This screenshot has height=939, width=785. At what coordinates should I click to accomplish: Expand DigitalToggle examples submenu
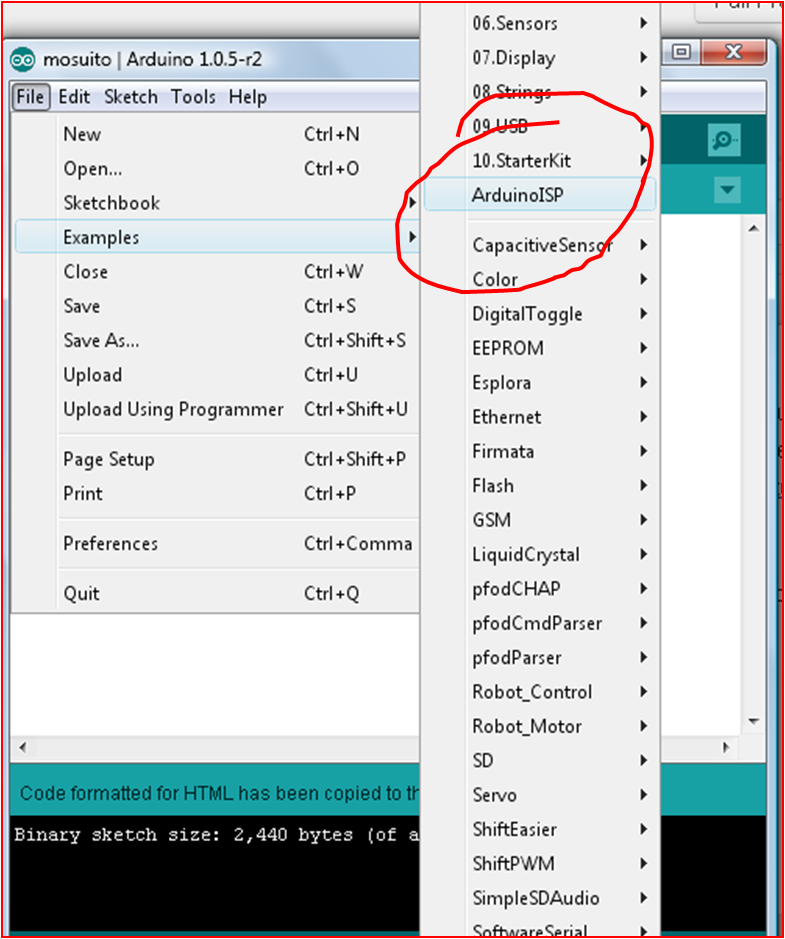click(x=540, y=314)
